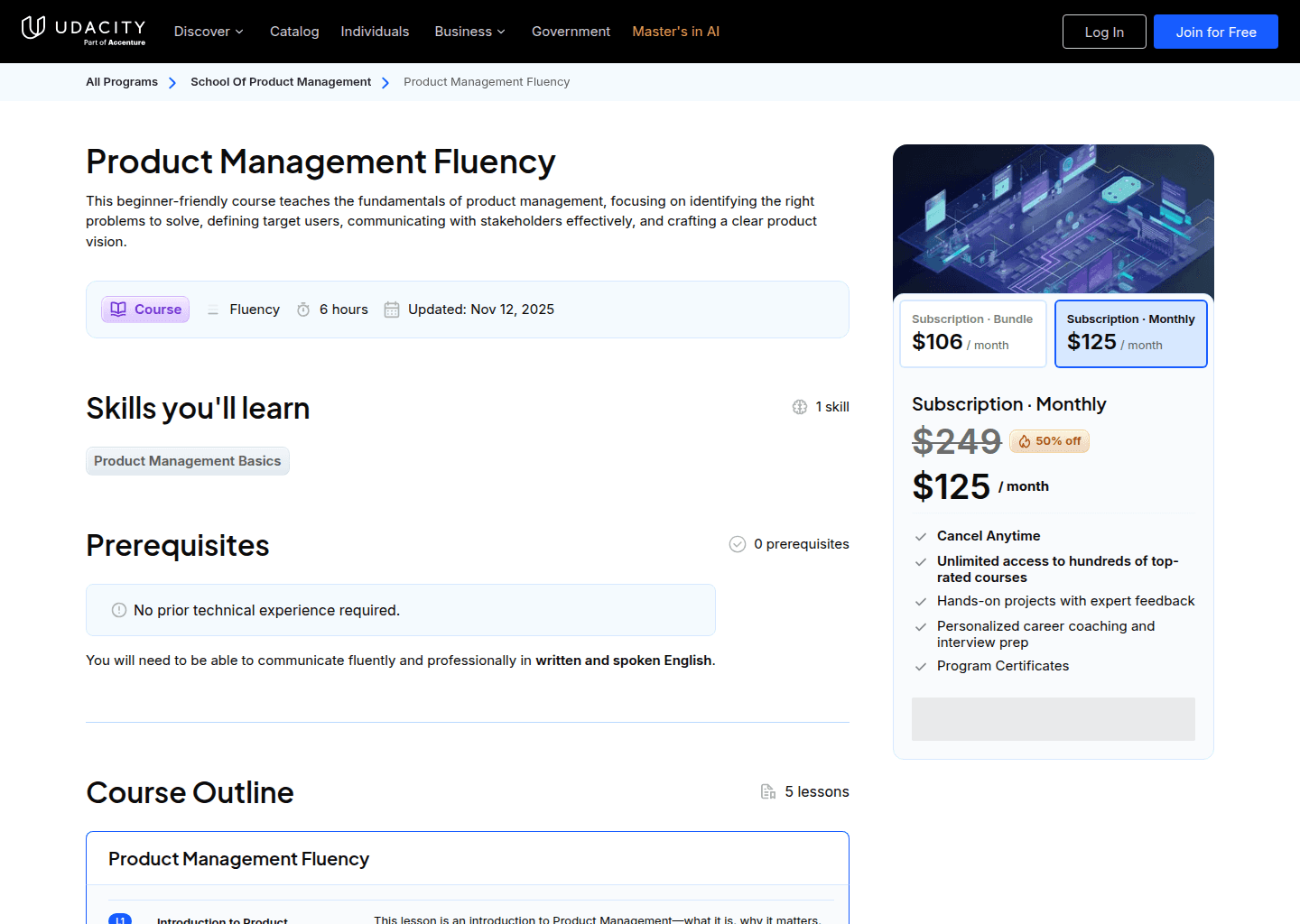Viewport: 1300px width, 924px height.
Task: Click the course illustration image
Action: (x=1053, y=220)
